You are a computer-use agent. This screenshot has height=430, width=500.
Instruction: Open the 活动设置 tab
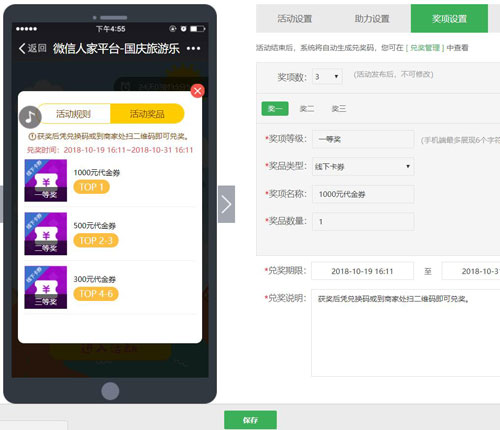coord(295,19)
